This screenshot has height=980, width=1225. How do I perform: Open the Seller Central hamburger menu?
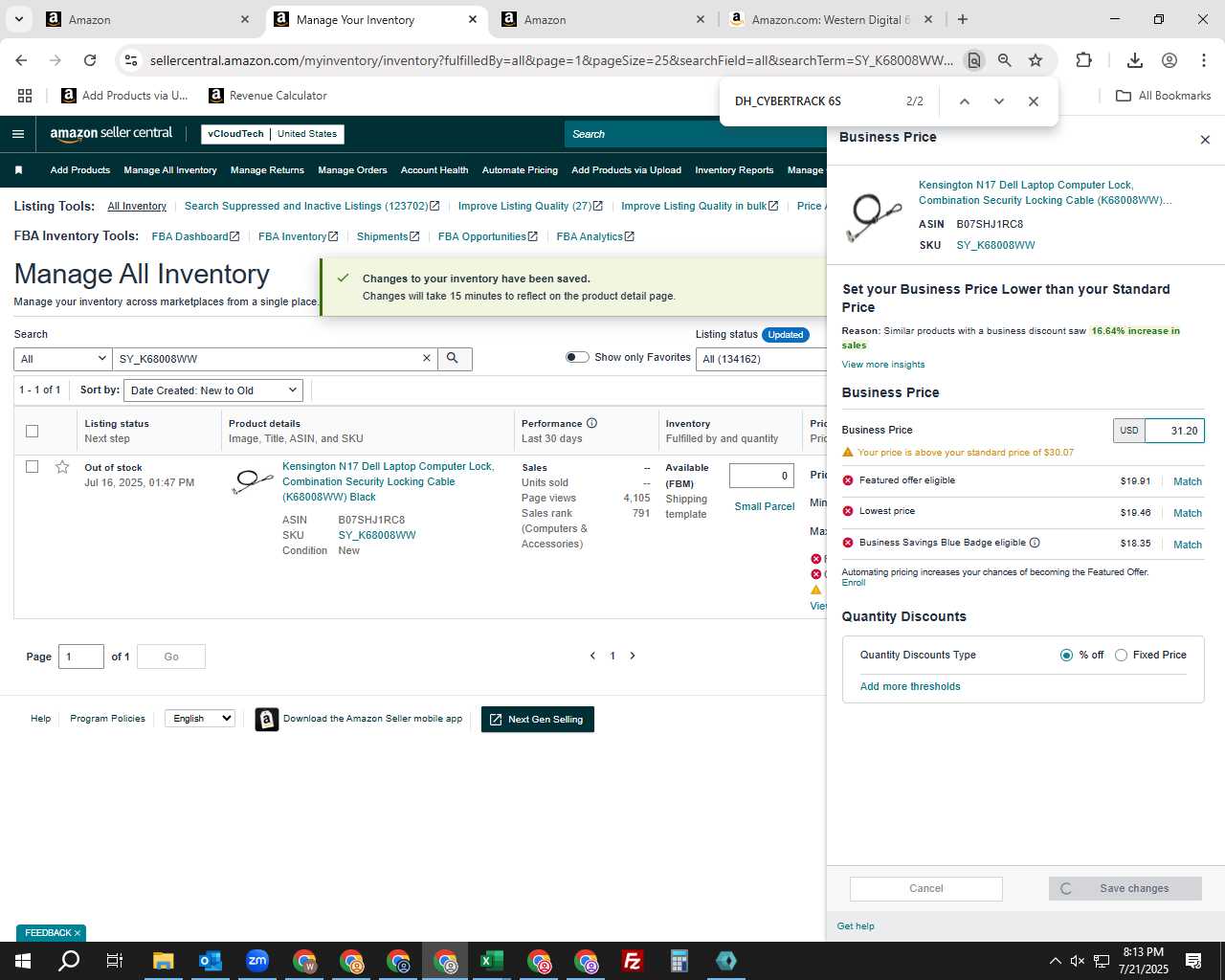tap(17, 134)
